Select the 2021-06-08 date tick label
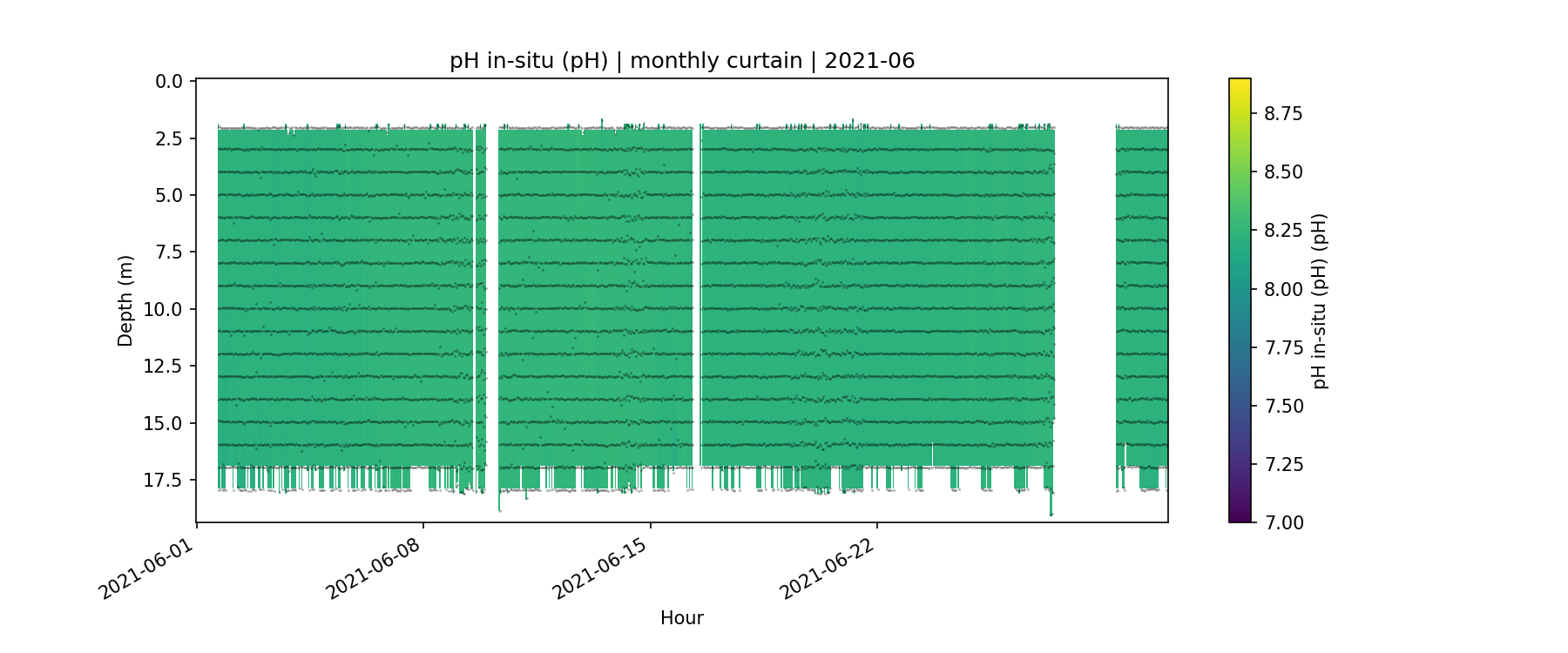Viewport: 1568px width, 653px height. pos(373,569)
